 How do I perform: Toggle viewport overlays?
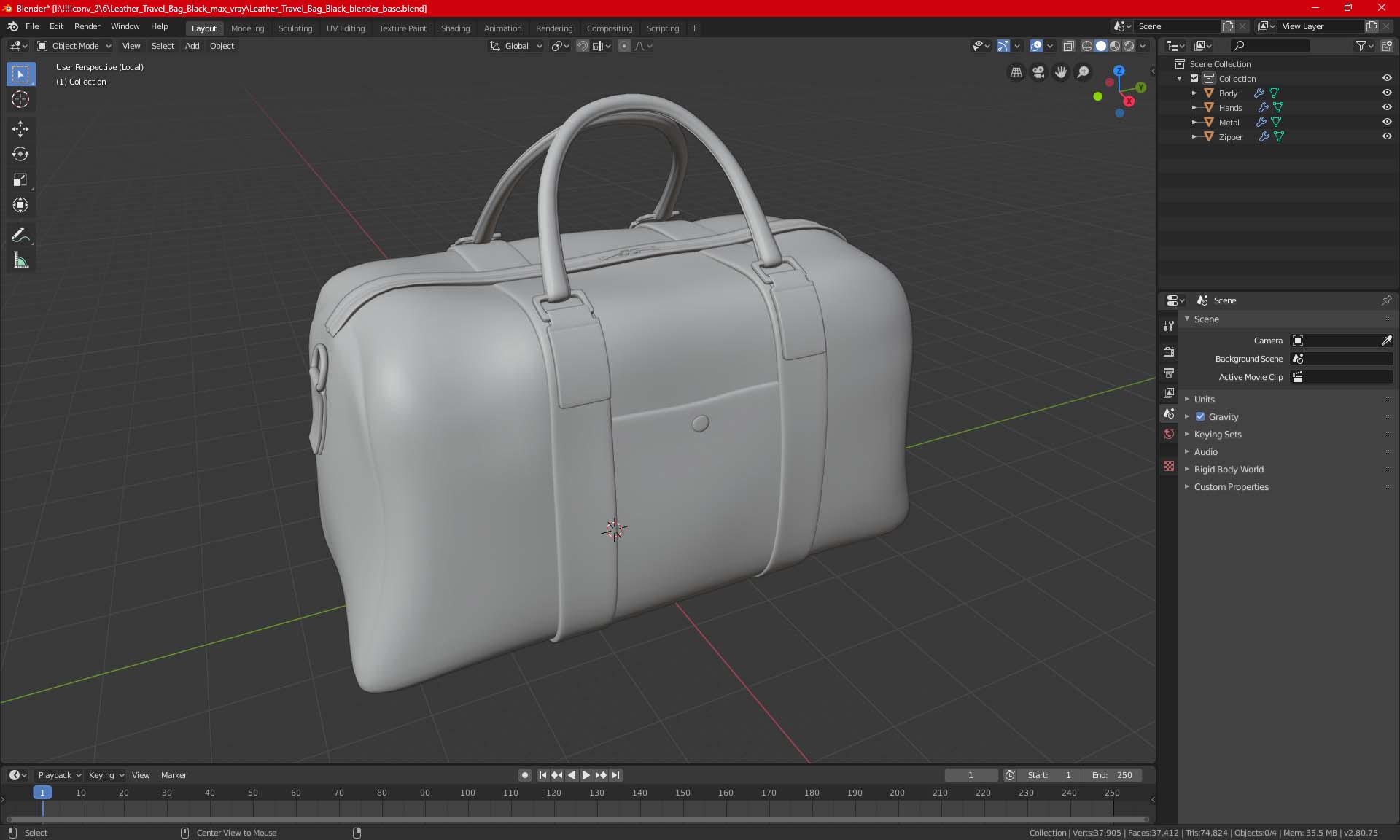point(1035,46)
